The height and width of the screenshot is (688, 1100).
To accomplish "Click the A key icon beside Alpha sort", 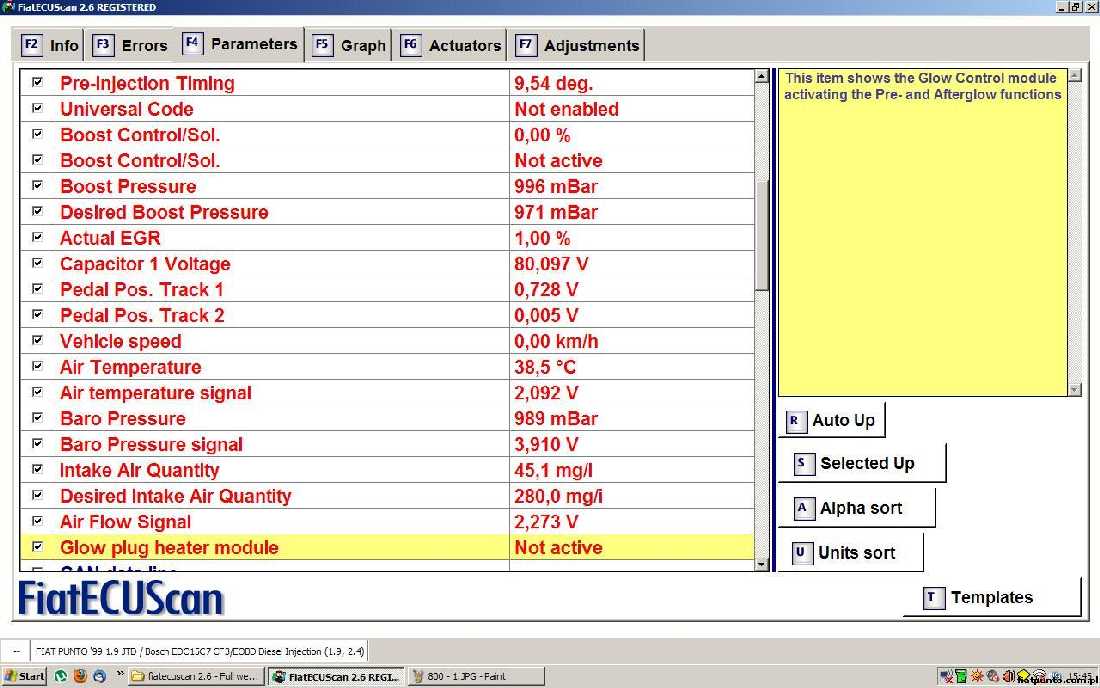I will point(803,508).
